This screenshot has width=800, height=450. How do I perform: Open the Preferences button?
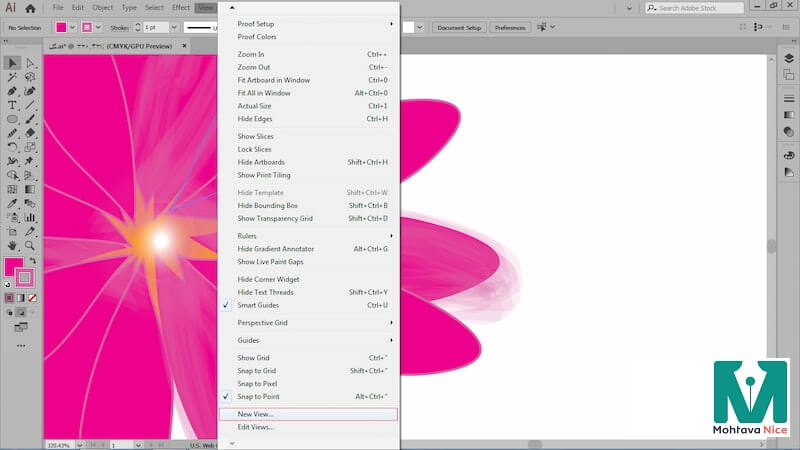click(510, 27)
